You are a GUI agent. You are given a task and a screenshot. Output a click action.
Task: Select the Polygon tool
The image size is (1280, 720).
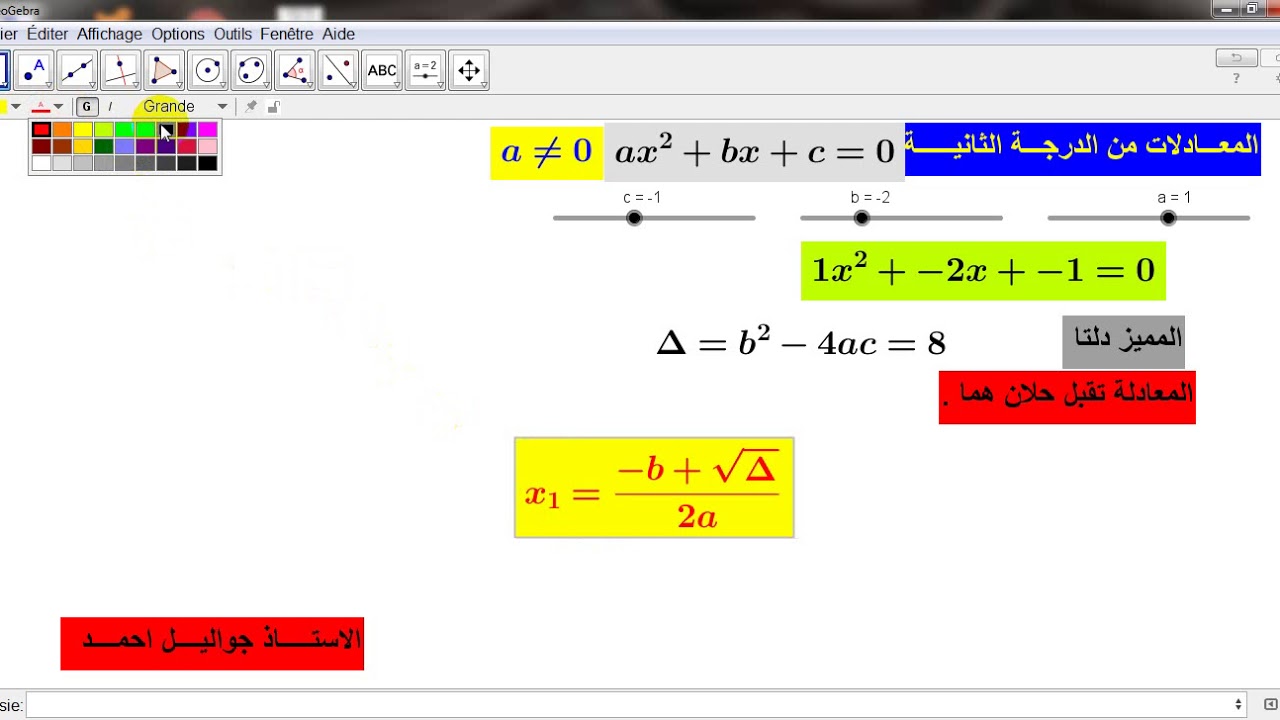coord(165,70)
